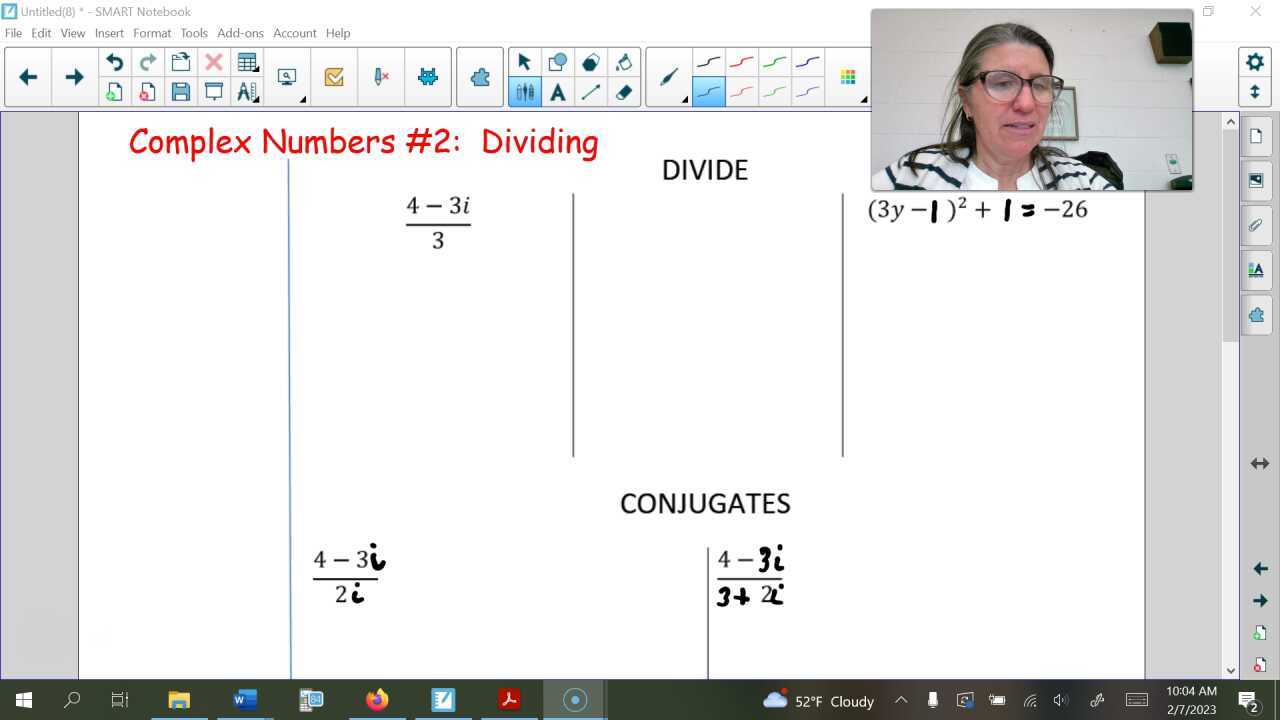This screenshot has height=720, width=1280.
Task: Launch Firefox from the taskbar
Action: pyautogui.click(x=376, y=700)
